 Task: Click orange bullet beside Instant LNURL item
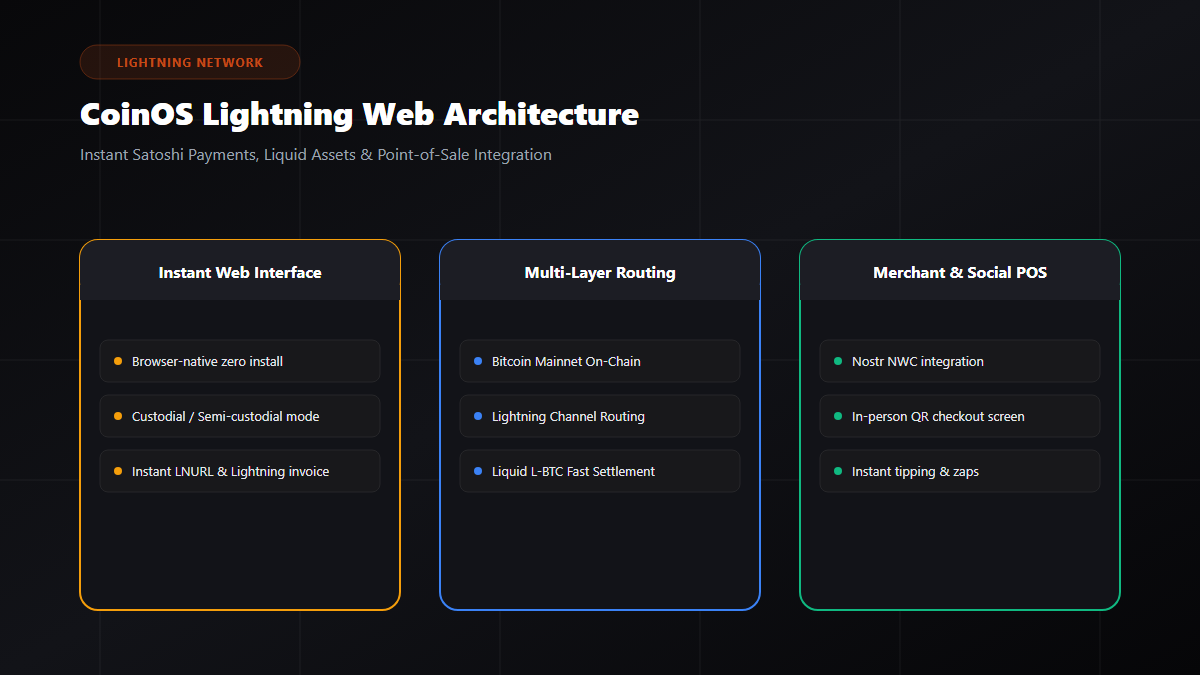[x=118, y=471]
